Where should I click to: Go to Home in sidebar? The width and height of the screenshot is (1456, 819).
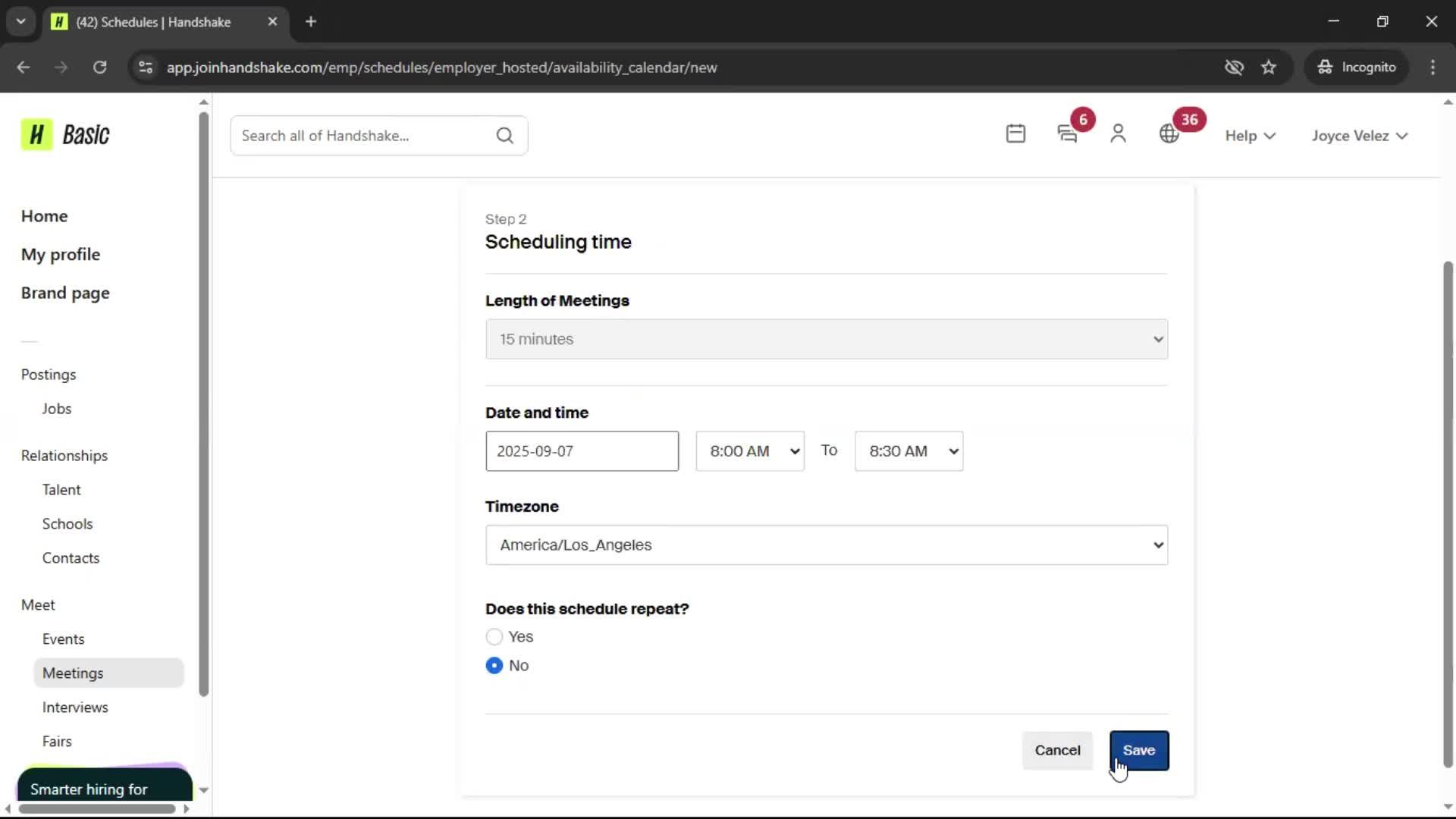[44, 216]
